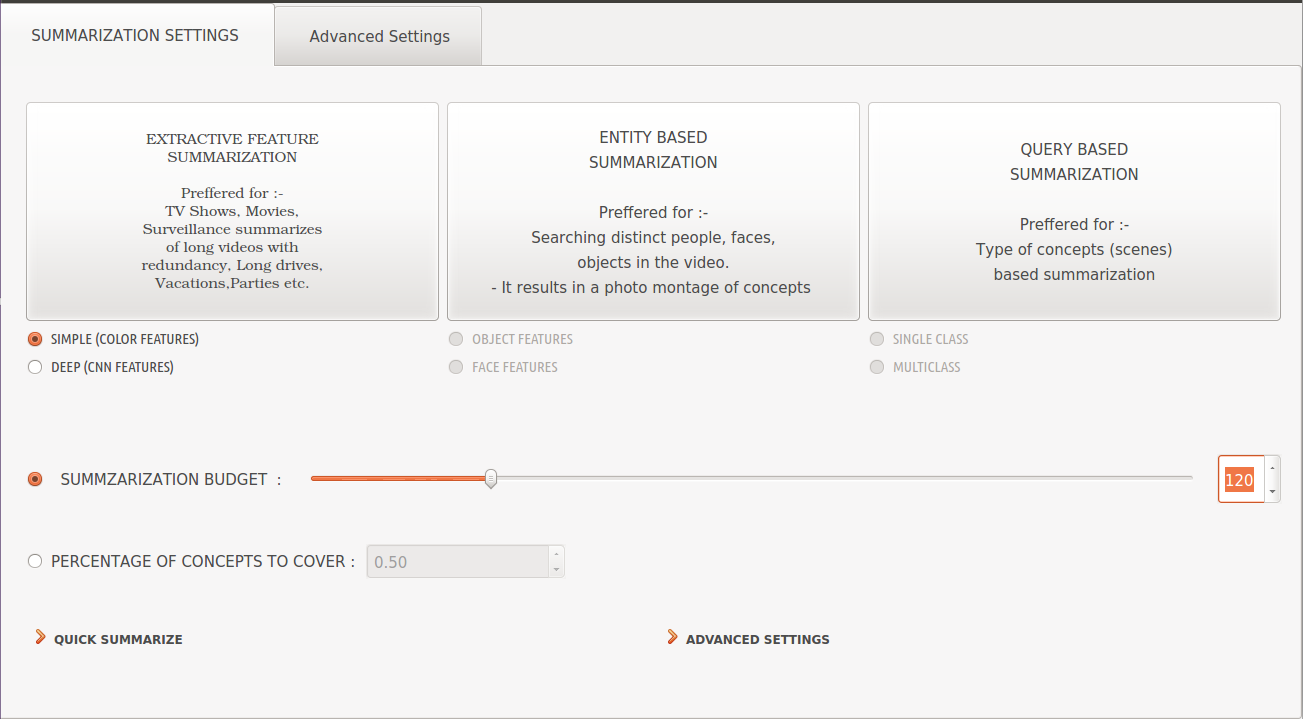Select Deep (CNN Features) radio option
Screen dimensions: 1303x719
[x=35, y=367]
